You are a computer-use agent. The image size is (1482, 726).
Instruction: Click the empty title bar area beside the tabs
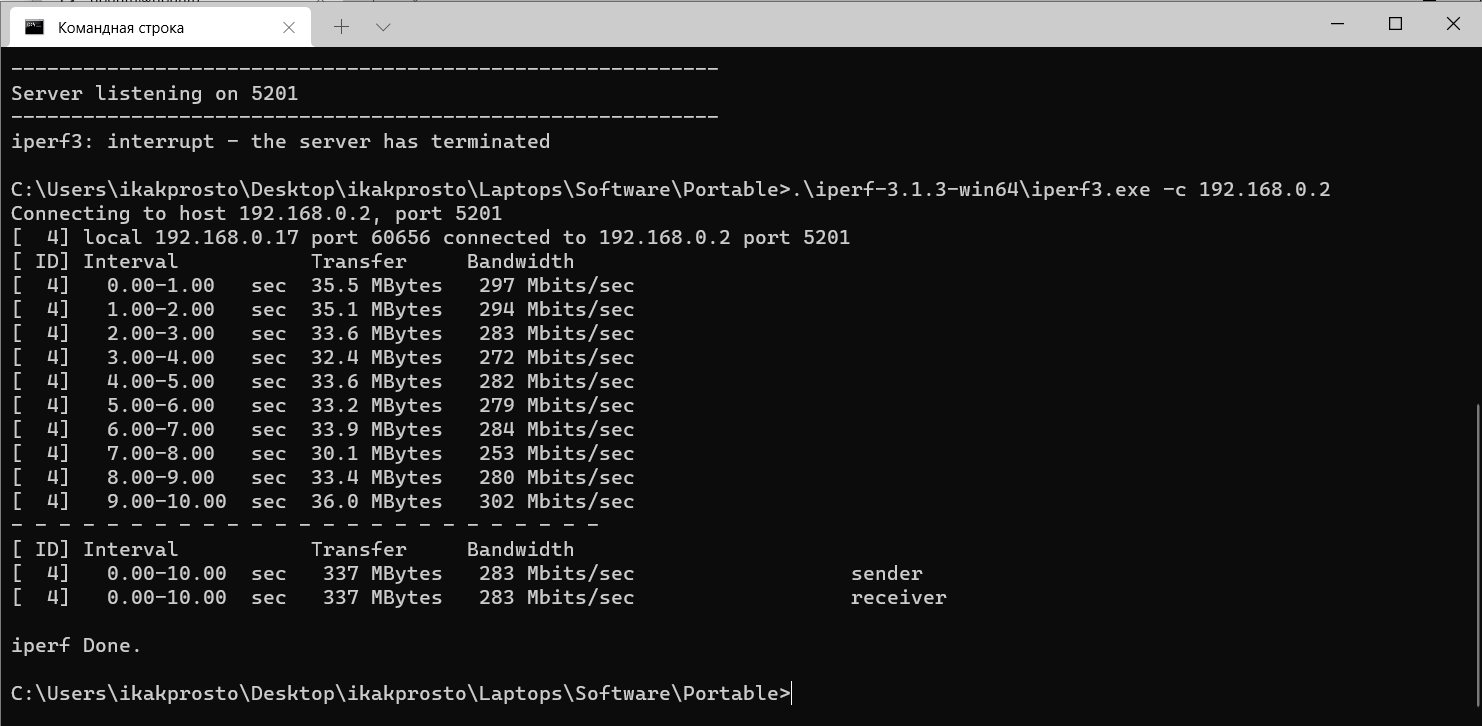(x=850, y=25)
